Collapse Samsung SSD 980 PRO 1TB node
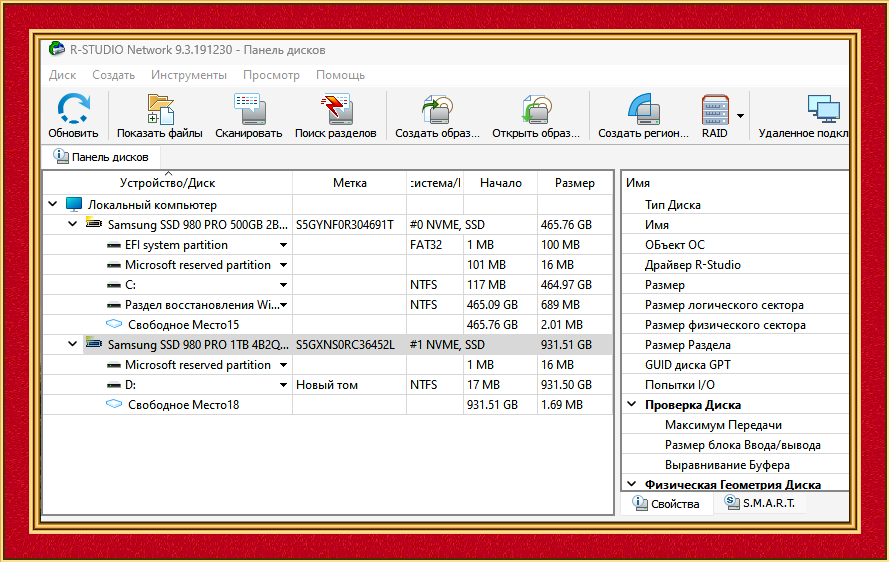Image resolution: width=889 pixels, height=562 pixels. [73, 344]
